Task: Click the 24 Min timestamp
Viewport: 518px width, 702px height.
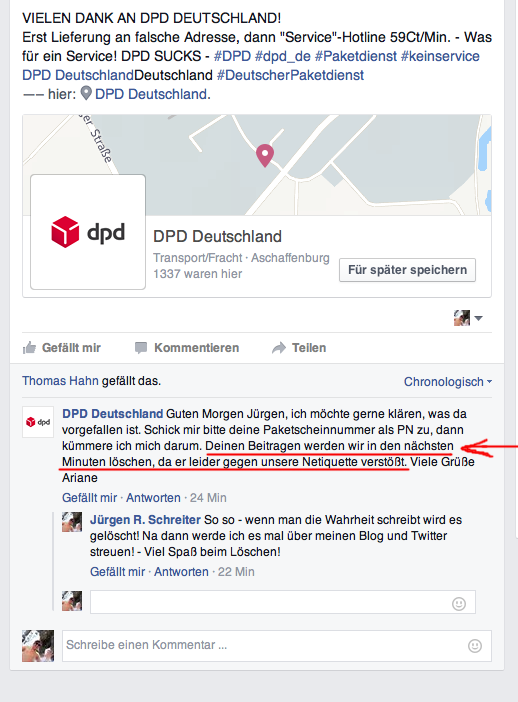Action: [208, 498]
